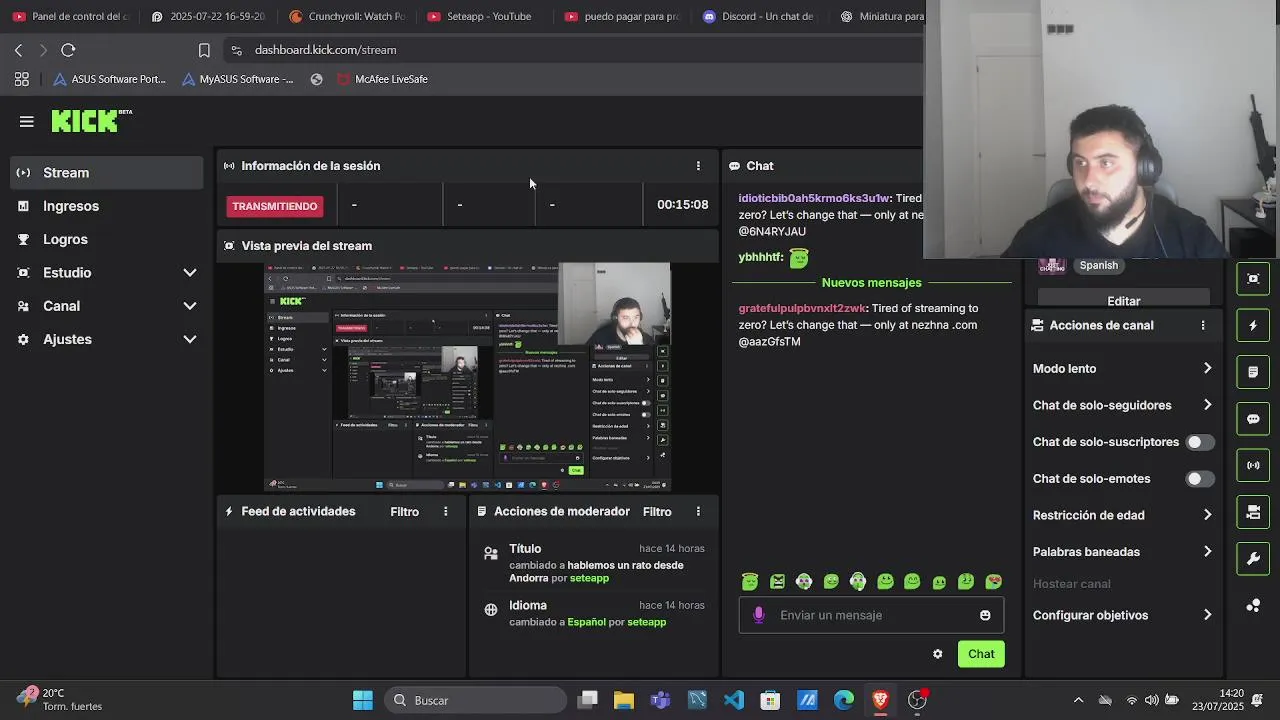The height and width of the screenshot is (720, 1280).
Task: Show hidden system tray icons chevron
Action: click(x=1078, y=700)
